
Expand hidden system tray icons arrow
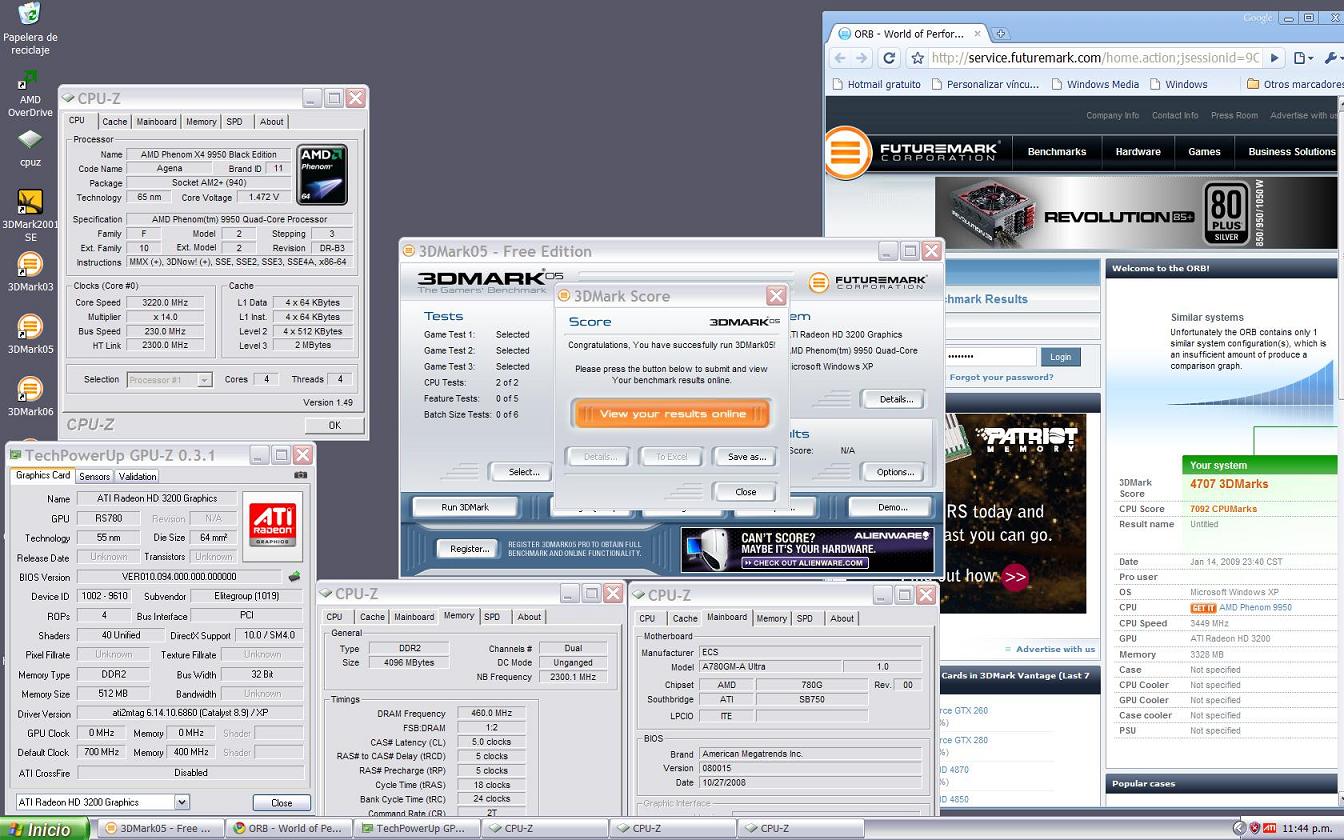1240,828
